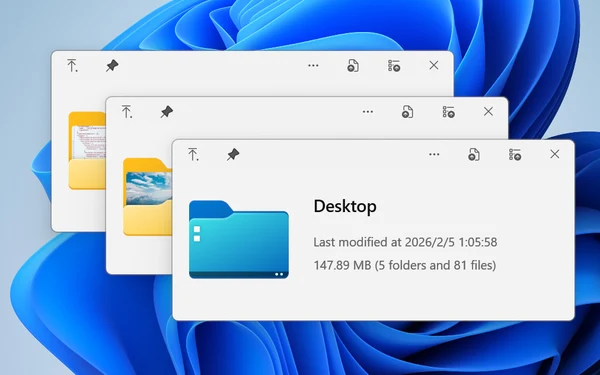The width and height of the screenshot is (600, 375).
Task: Click the list-options icon in the Desktop window
Action: tap(515, 155)
